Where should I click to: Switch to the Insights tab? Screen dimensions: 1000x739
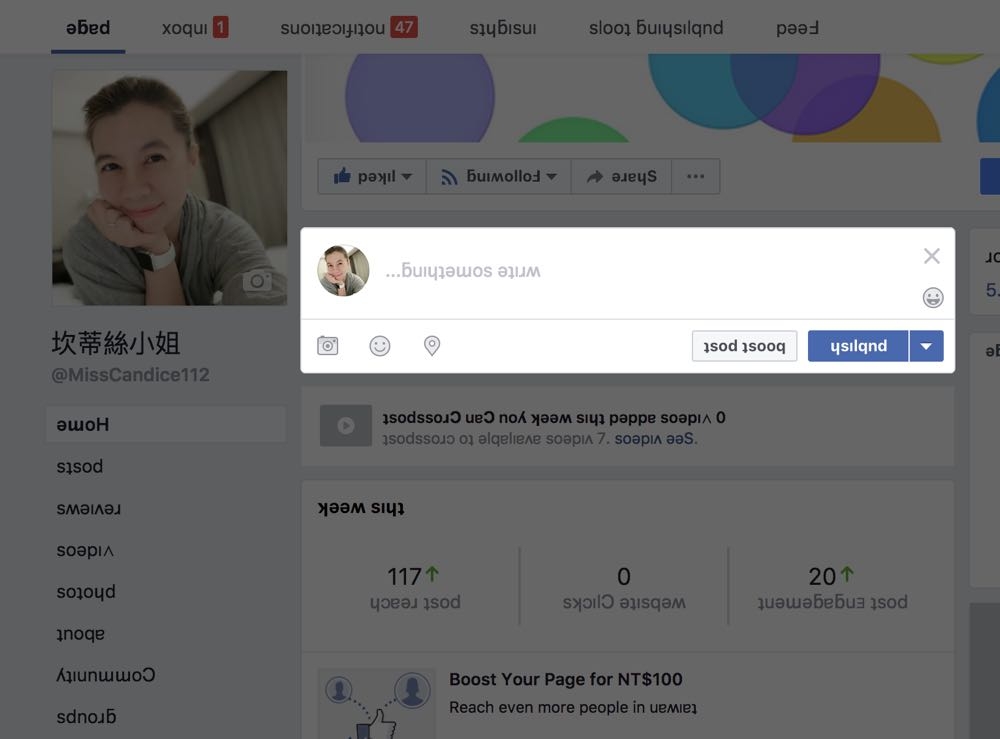click(503, 28)
